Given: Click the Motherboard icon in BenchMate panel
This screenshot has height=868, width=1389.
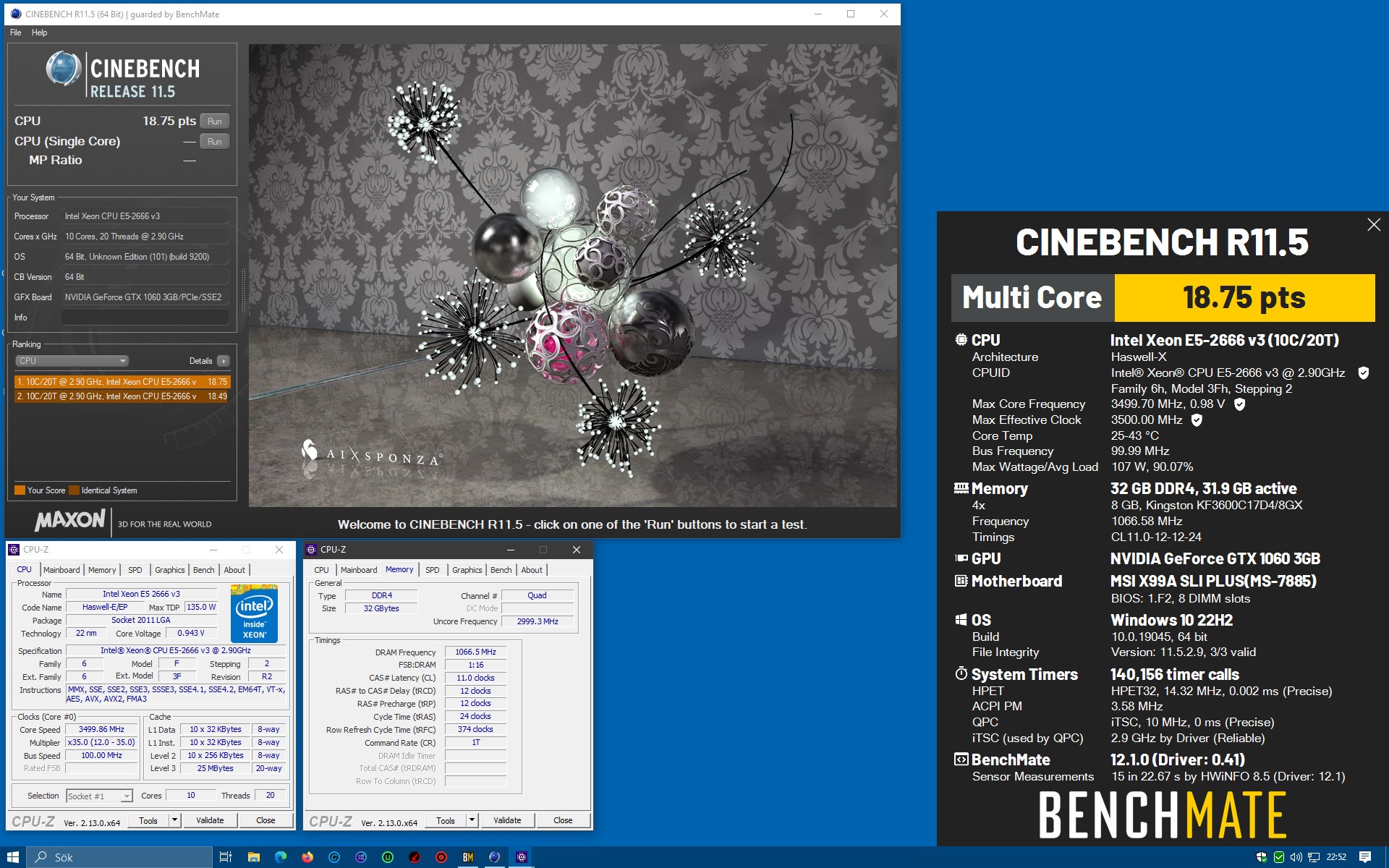Looking at the screenshot, I should point(961,581).
